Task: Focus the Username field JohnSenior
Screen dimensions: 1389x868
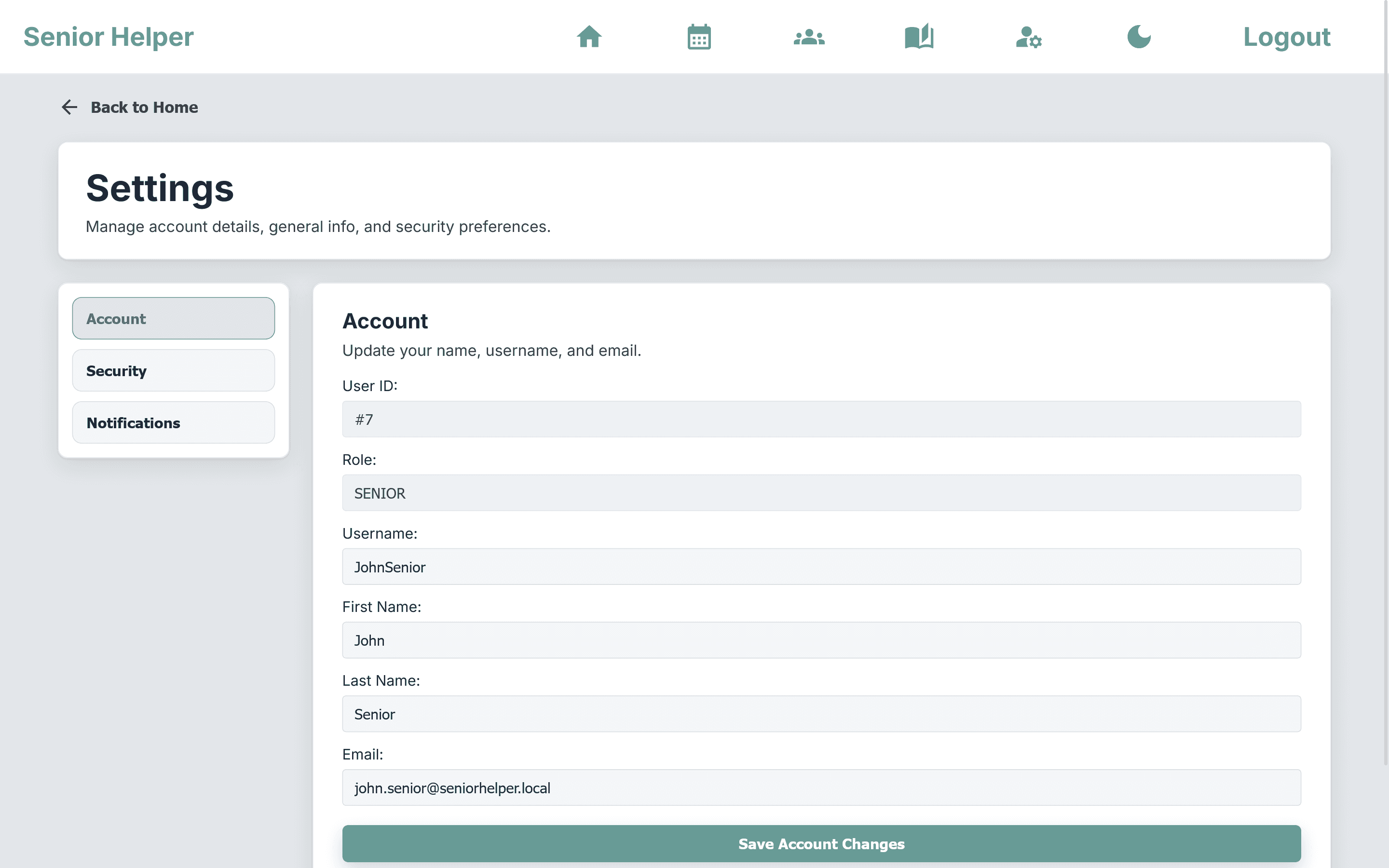Action: point(821,567)
